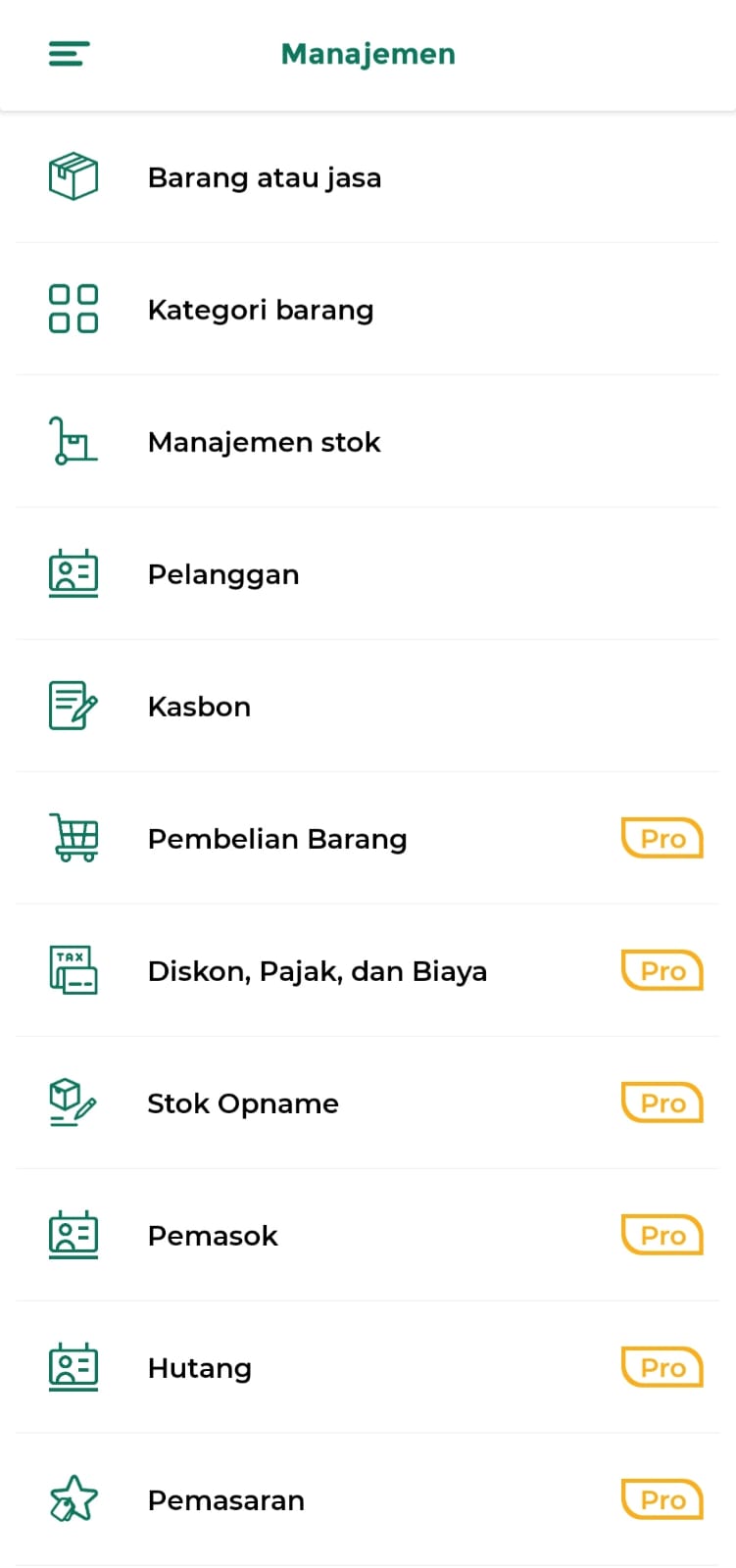Select Kategori barang from the list
This screenshot has width=736, height=1568.
[261, 311]
